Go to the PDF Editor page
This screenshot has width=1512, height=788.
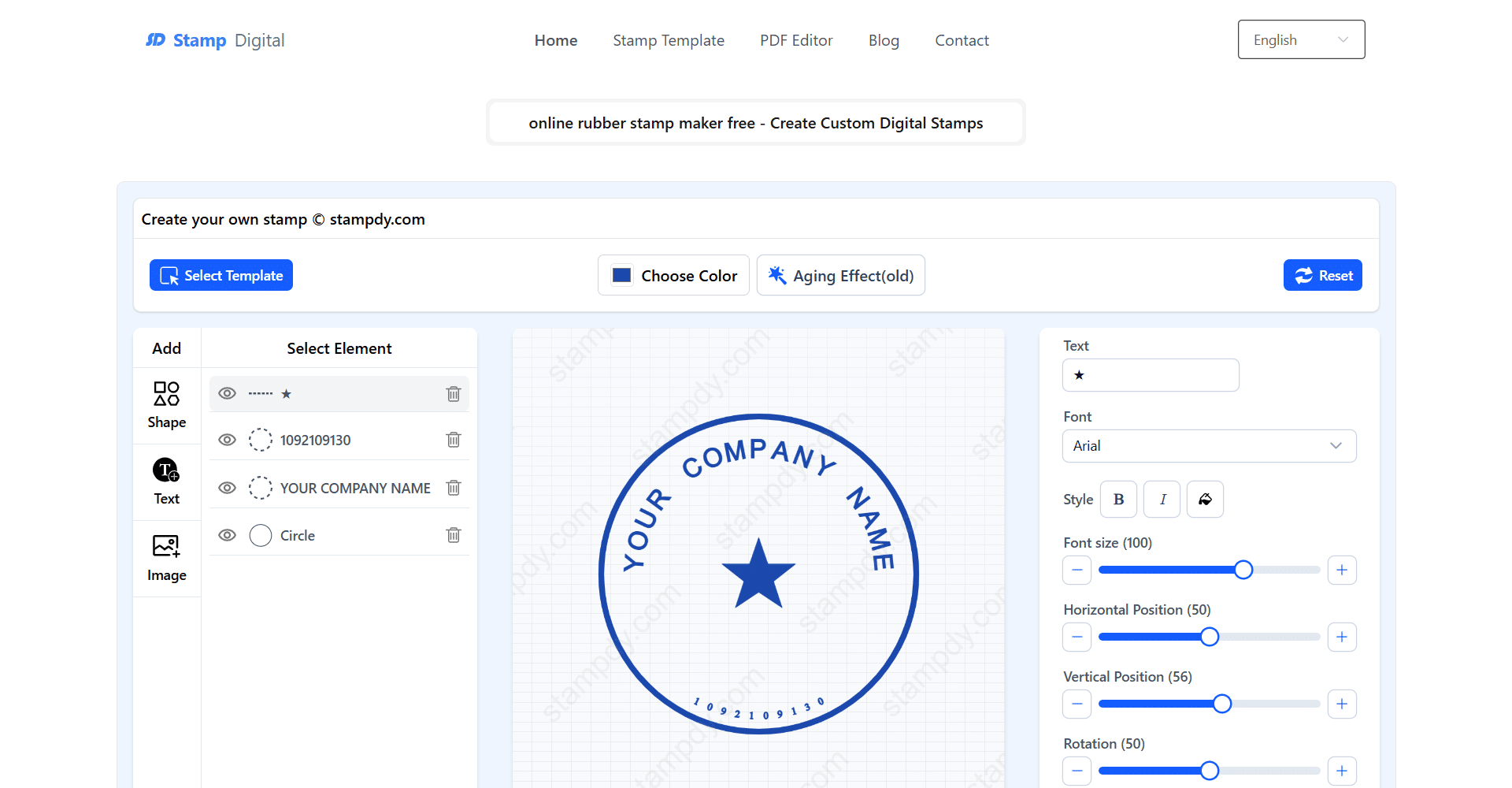795,40
